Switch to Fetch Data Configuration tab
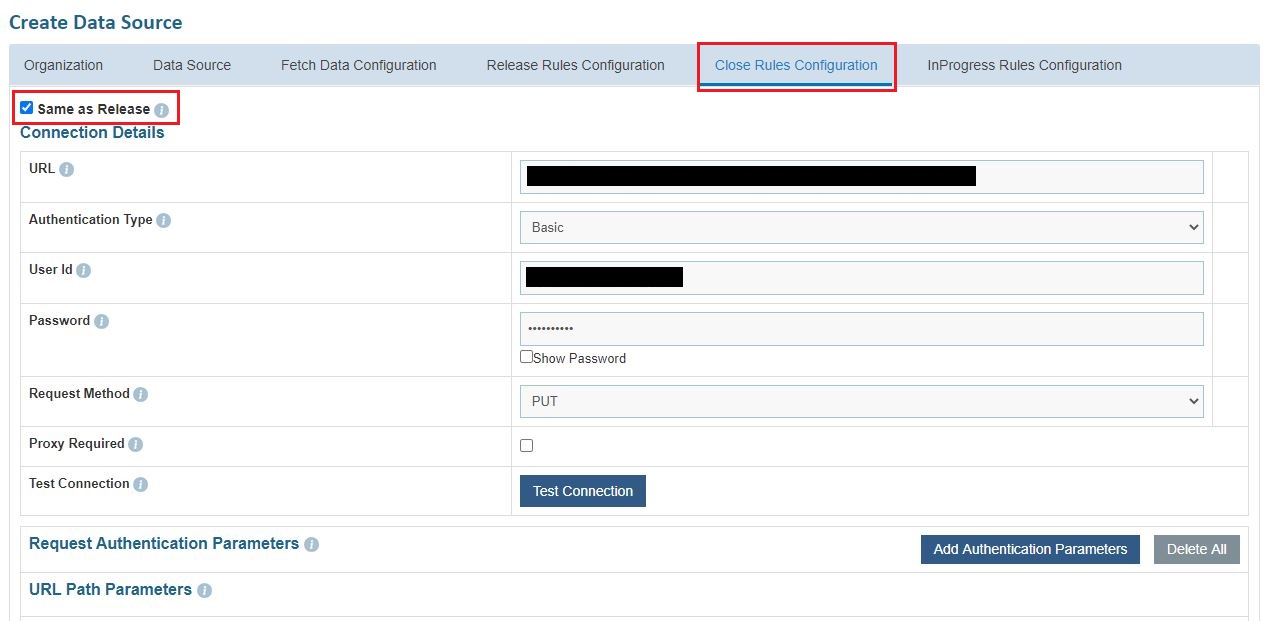This screenshot has height=621, width=1275. (358, 65)
